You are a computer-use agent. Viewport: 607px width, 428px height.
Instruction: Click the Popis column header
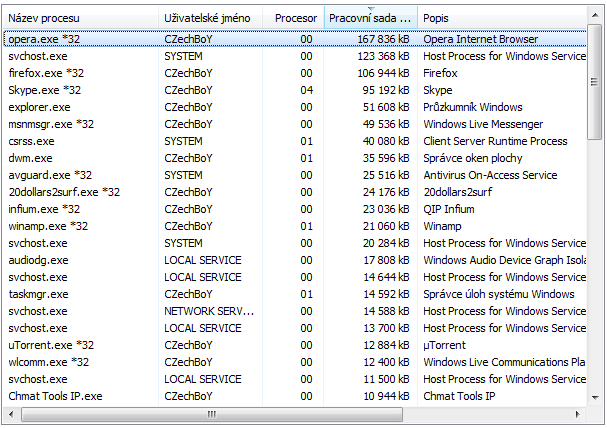point(502,18)
